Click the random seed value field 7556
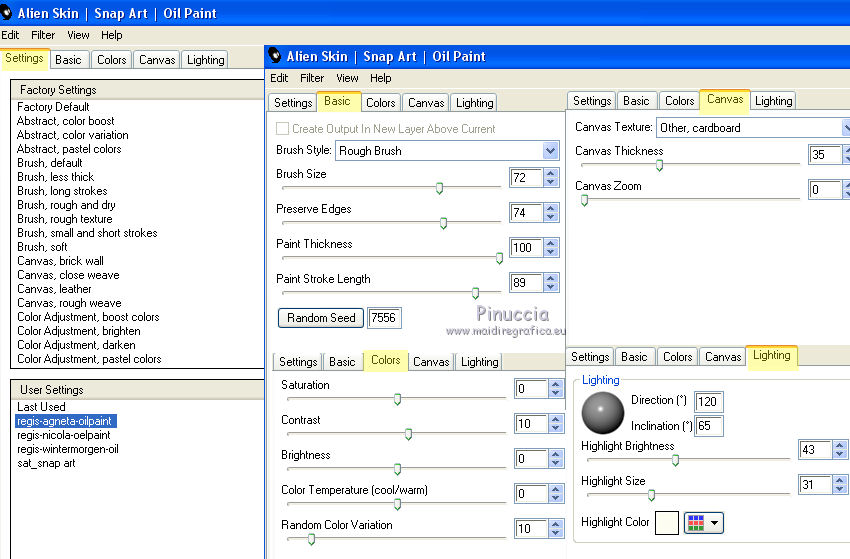 [x=384, y=318]
